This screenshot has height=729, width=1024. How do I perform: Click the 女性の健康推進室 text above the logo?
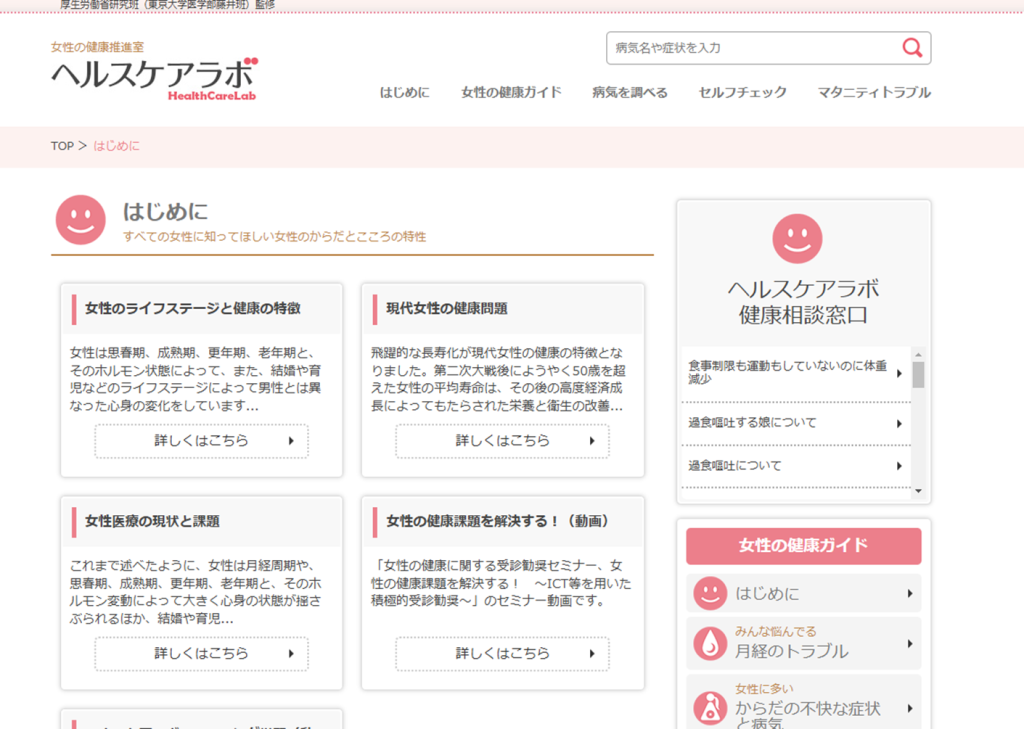coord(97,47)
